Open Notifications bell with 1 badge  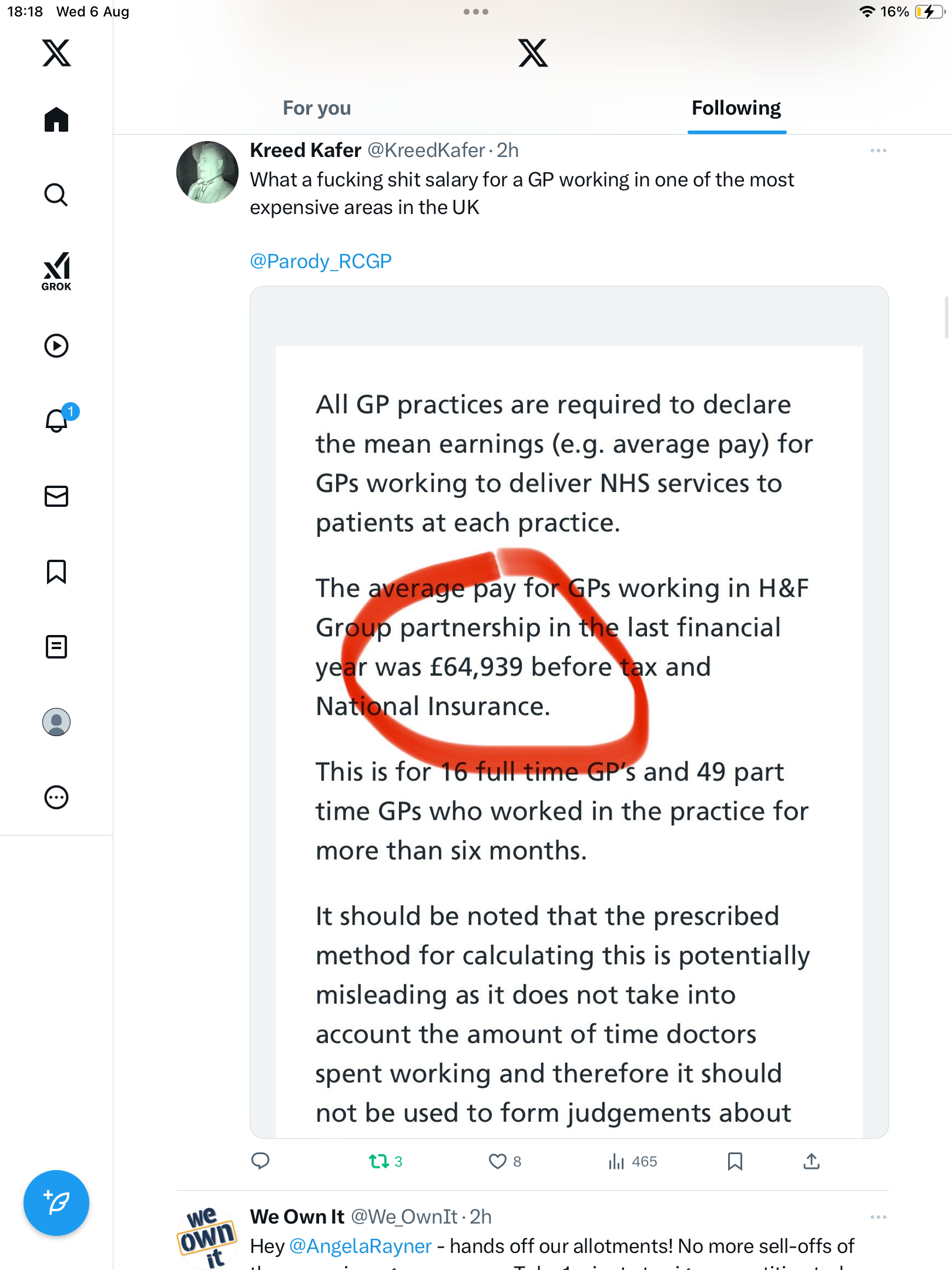coord(57,420)
